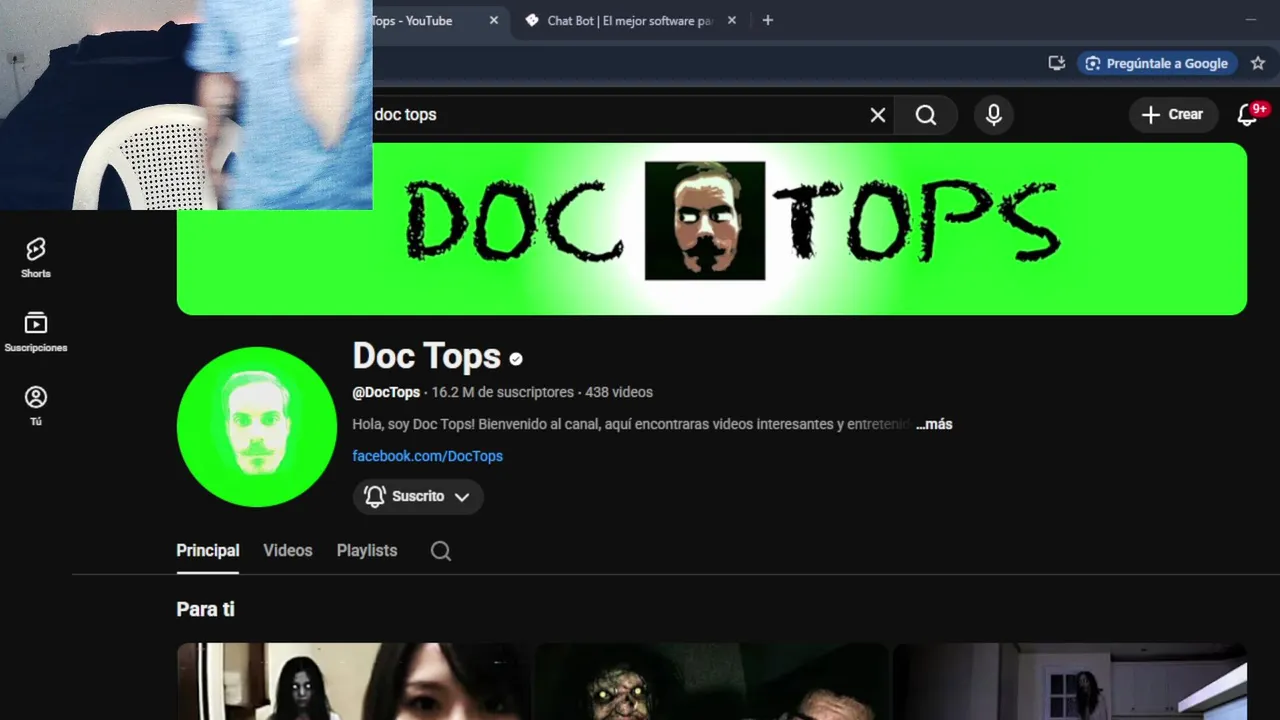Open the middle Para ti video thumbnail

click(712, 682)
